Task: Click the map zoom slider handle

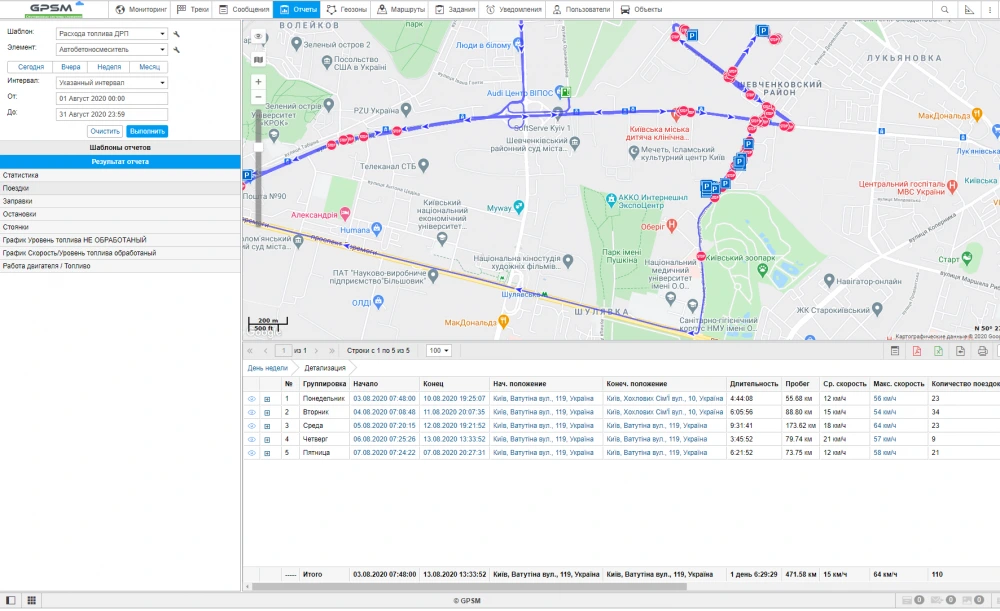Action: coord(258,147)
